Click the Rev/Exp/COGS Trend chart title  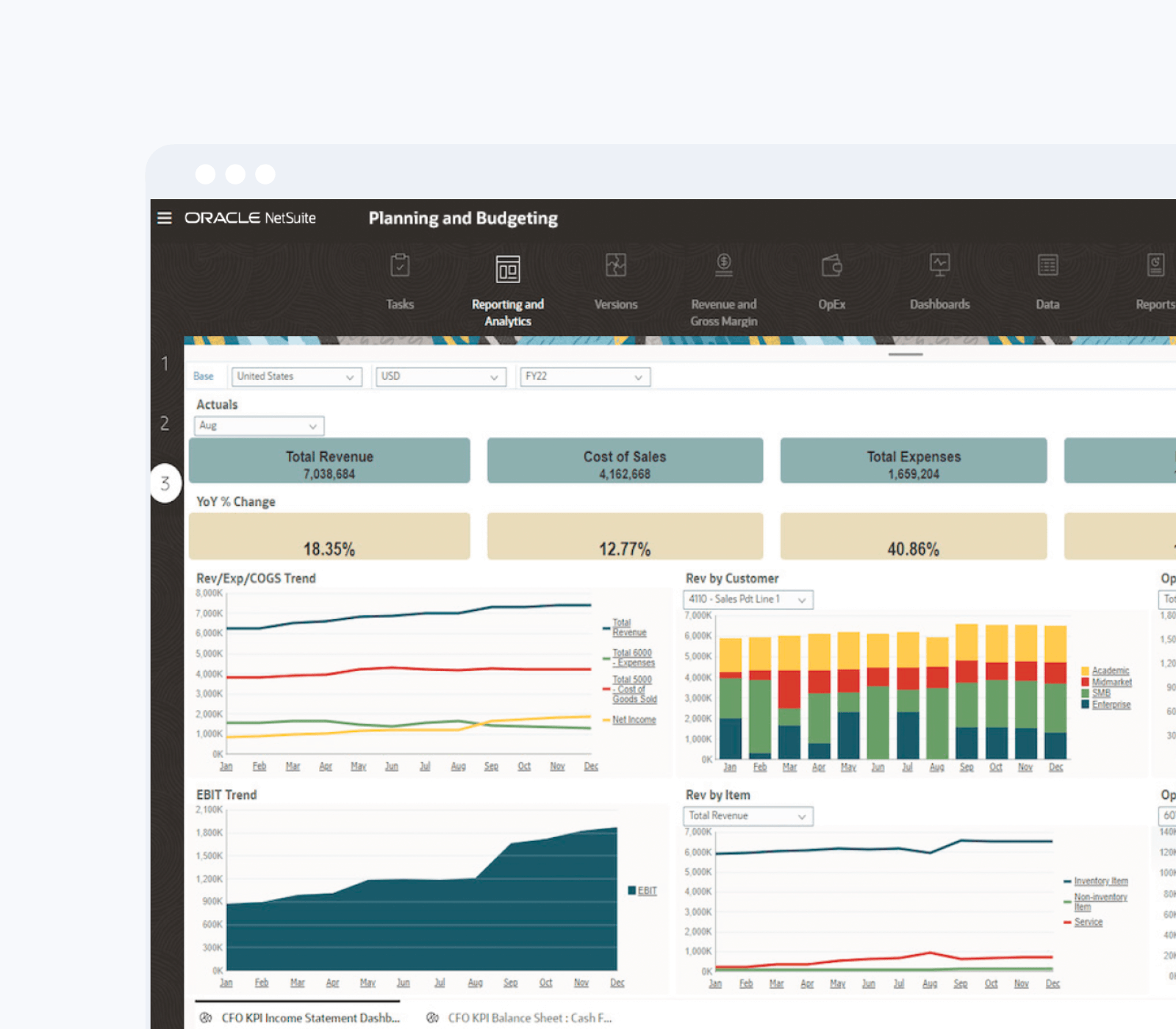(256, 578)
